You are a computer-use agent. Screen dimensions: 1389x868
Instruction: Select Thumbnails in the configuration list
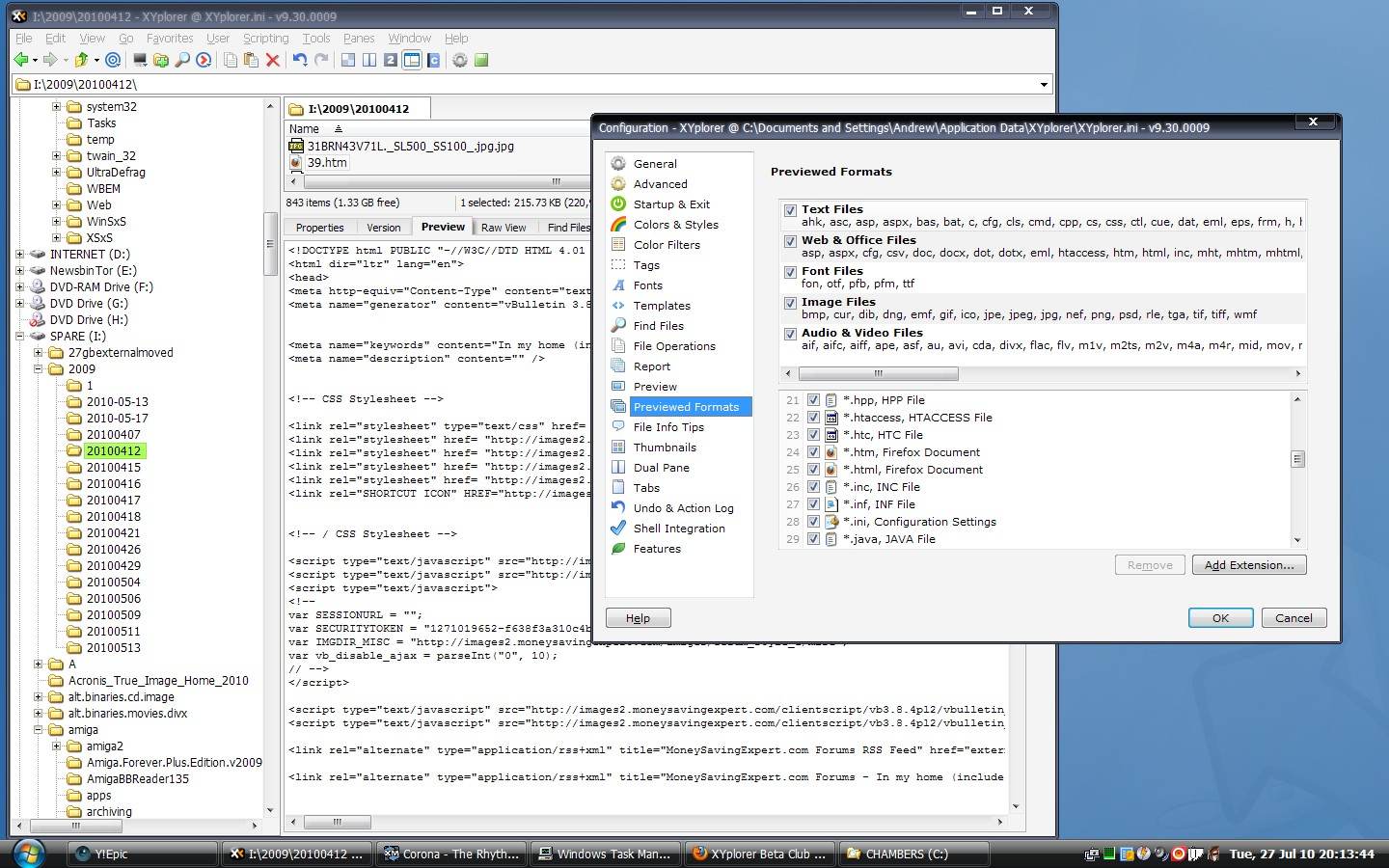point(665,448)
